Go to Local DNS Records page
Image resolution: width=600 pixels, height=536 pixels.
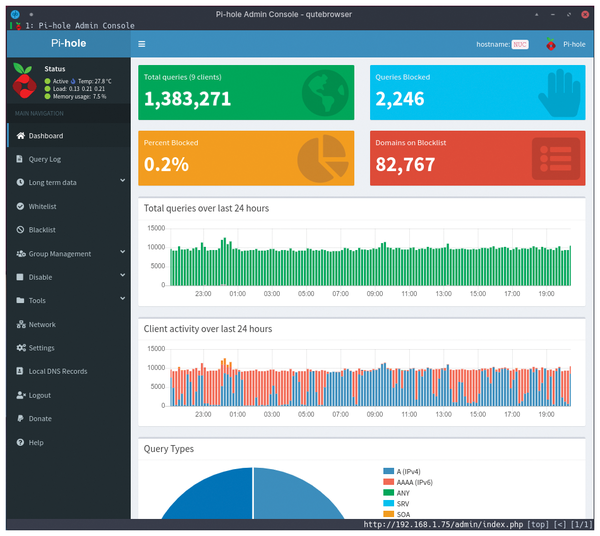point(68,371)
